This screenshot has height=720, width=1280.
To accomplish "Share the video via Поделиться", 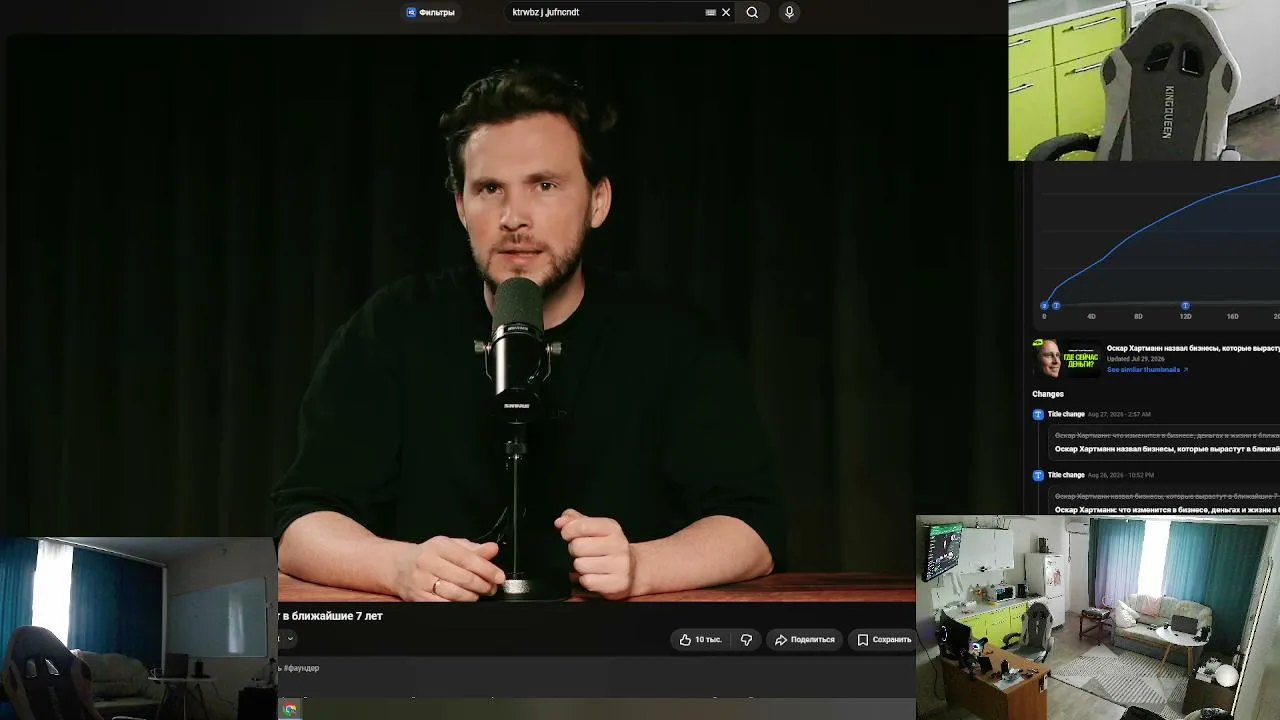I will [805, 640].
